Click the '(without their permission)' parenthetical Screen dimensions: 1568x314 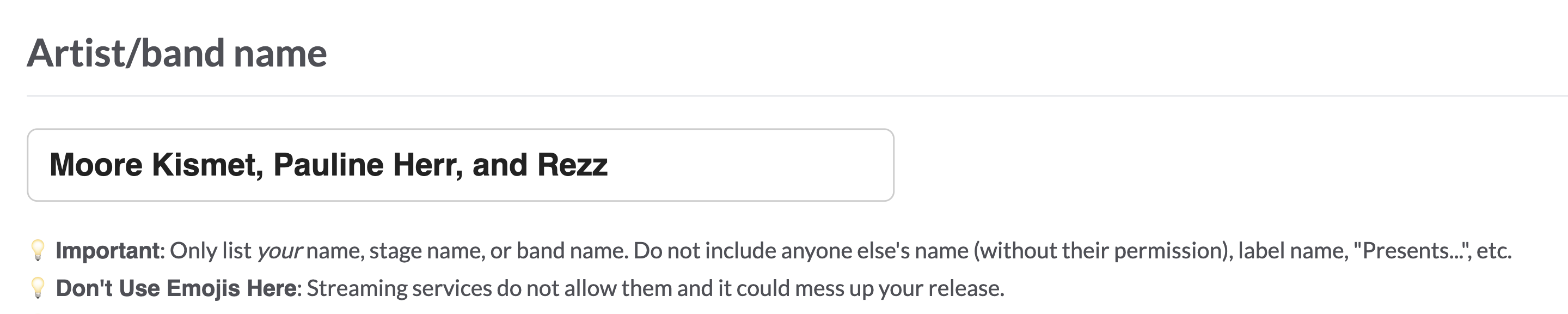point(1103,251)
